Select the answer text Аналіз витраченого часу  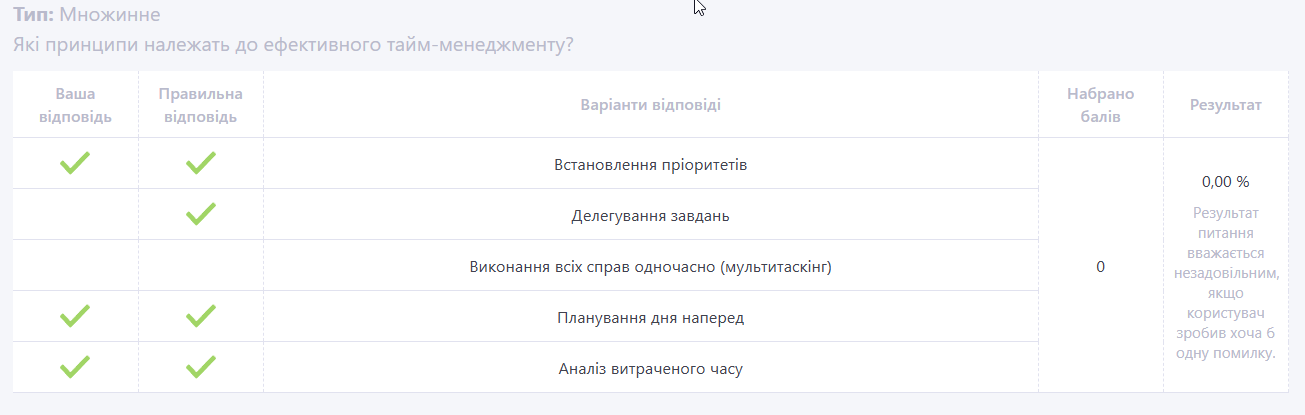click(650, 369)
